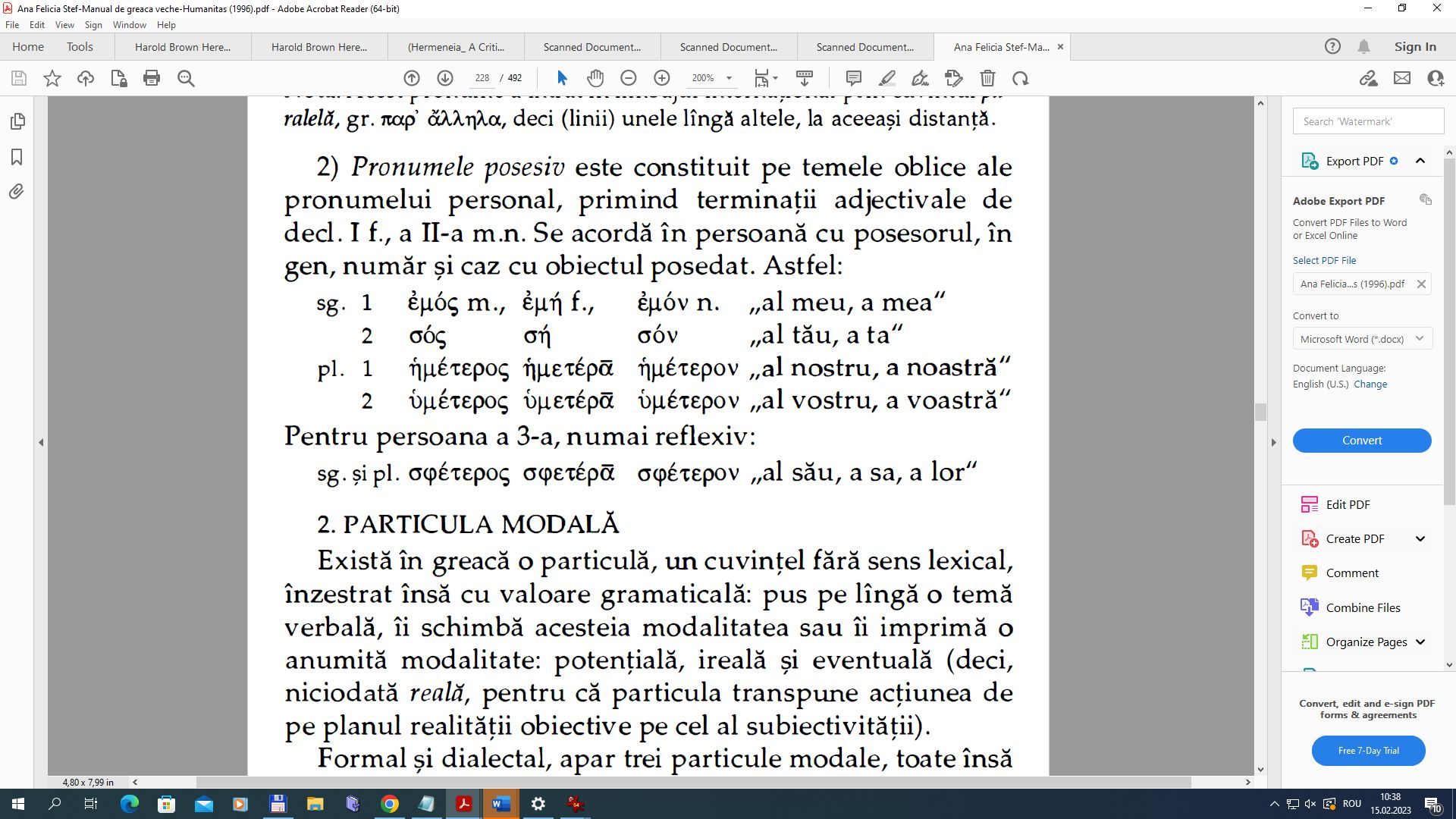
Task: Click the Convert button
Action: coord(1362,441)
